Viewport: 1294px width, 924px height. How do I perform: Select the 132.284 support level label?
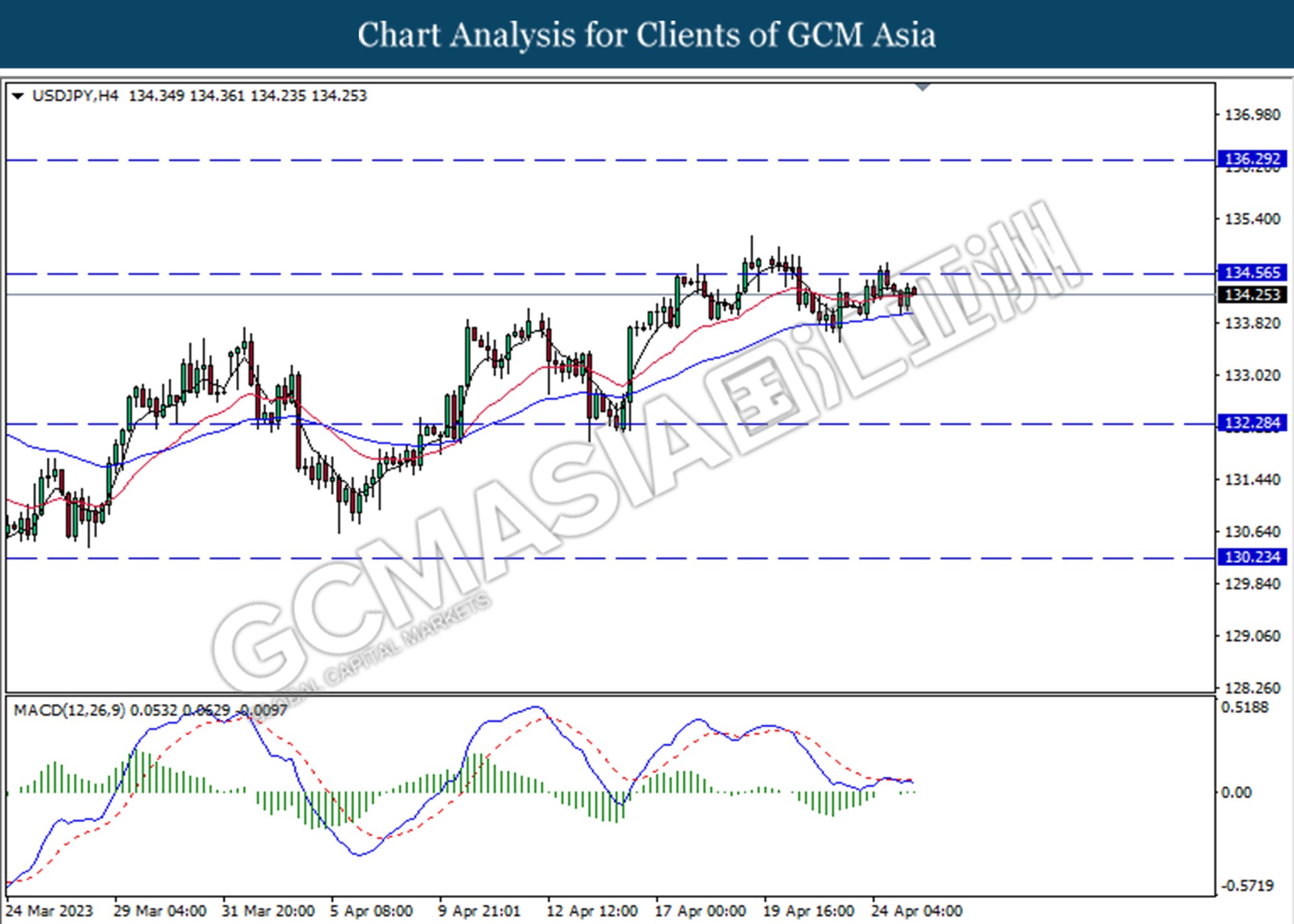click(1252, 423)
